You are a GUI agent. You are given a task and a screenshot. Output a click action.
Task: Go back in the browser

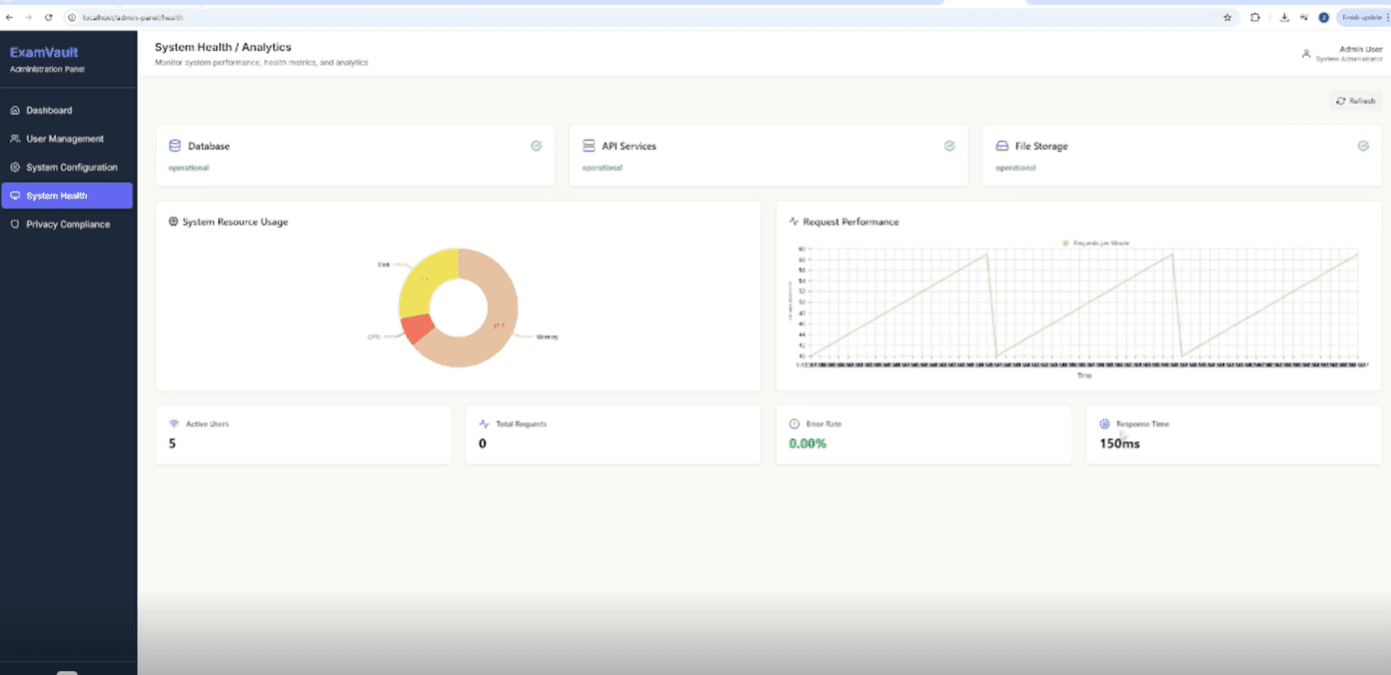pos(9,17)
